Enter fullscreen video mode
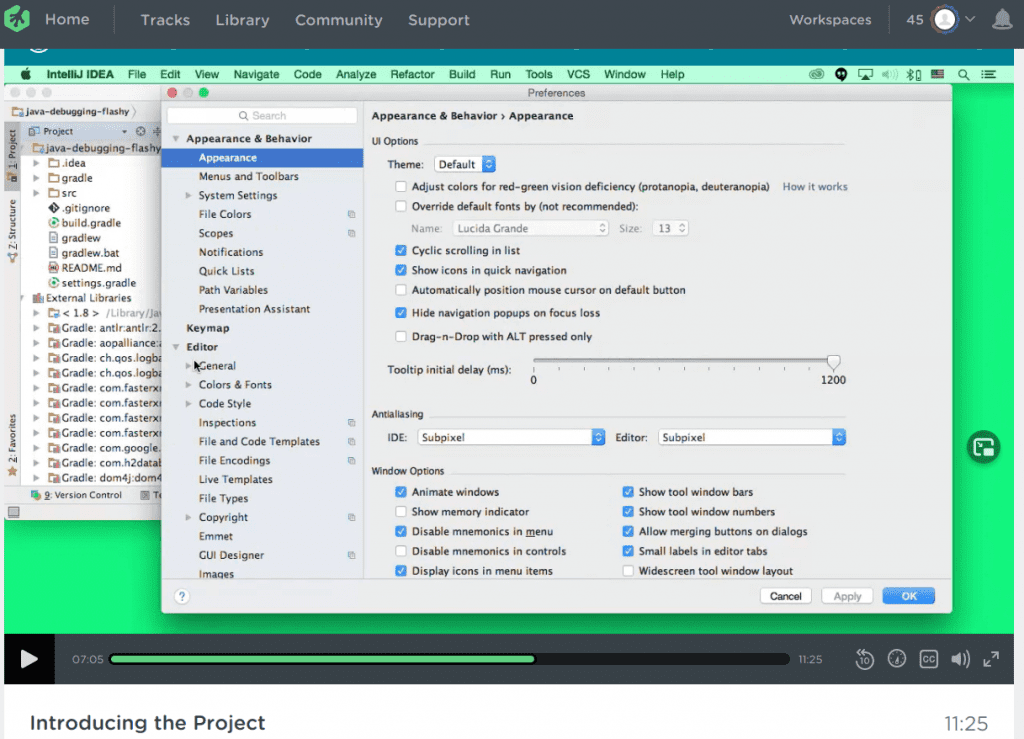 coord(991,659)
